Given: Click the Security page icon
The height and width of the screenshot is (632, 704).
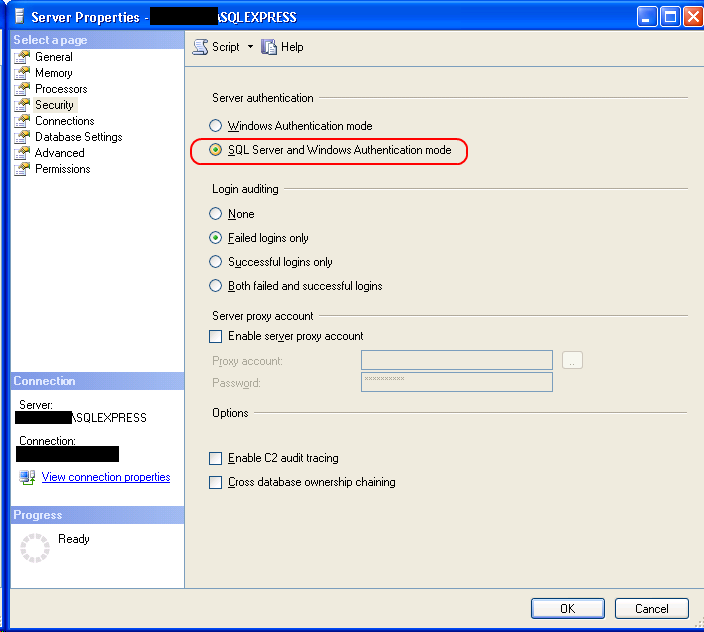Looking at the screenshot, I should [22, 105].
